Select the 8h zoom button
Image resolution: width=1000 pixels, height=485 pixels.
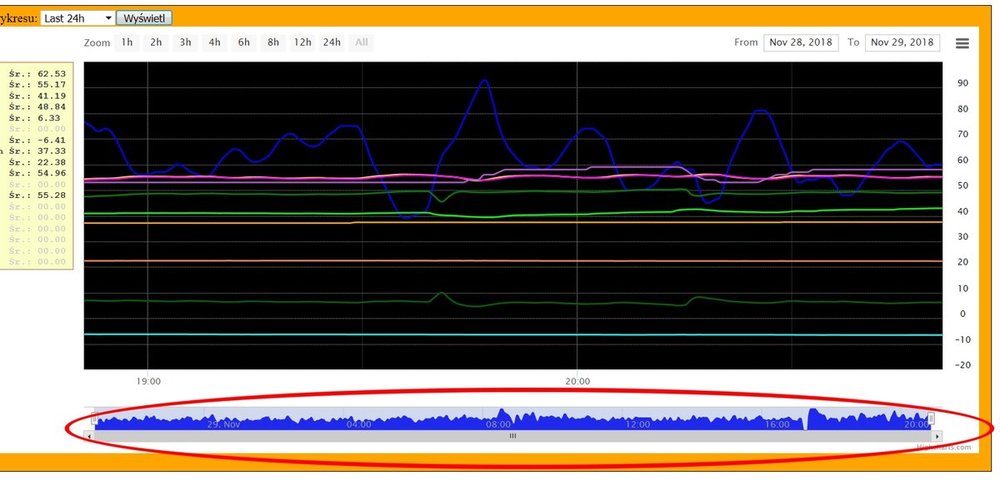coord(273,43)
